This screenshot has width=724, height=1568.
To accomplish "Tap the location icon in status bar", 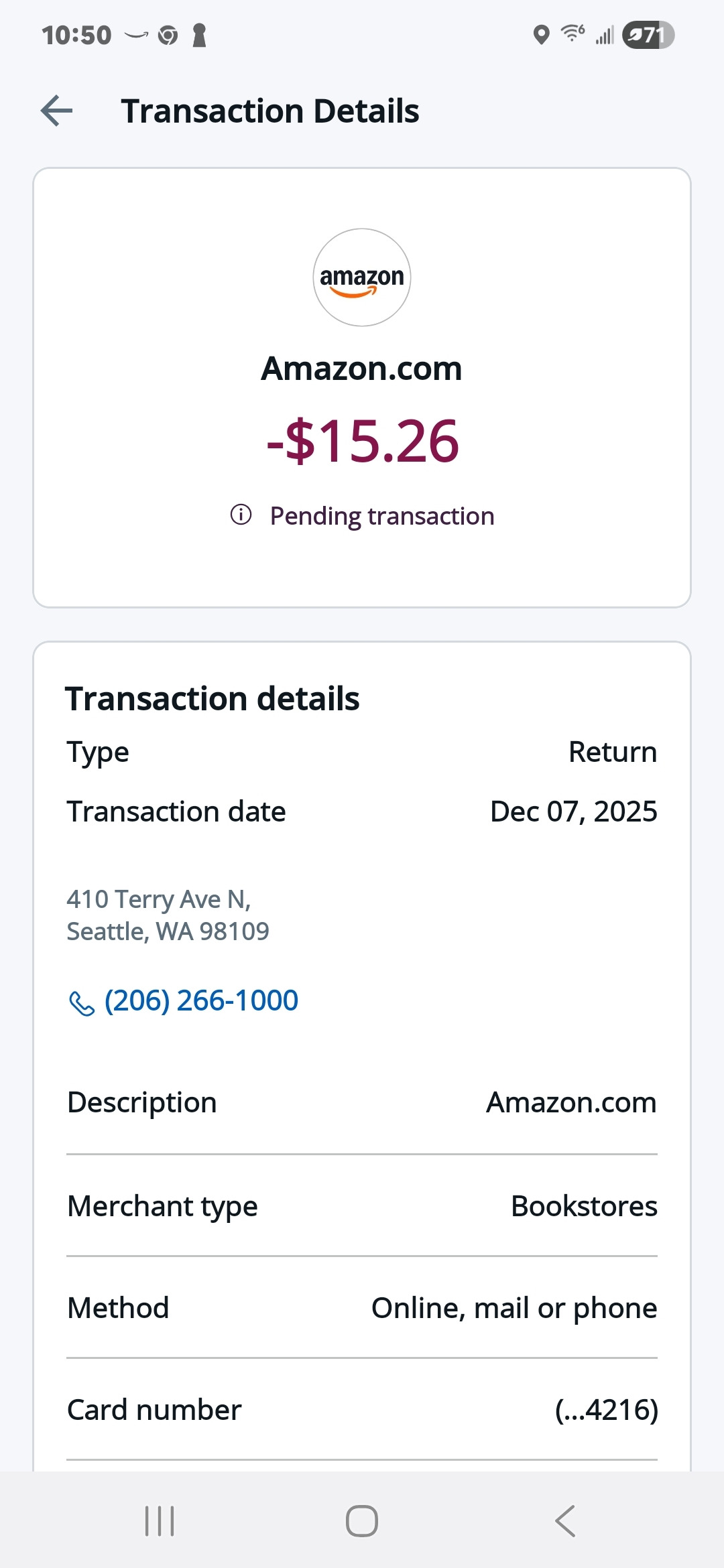I will (x=541, y=34).
